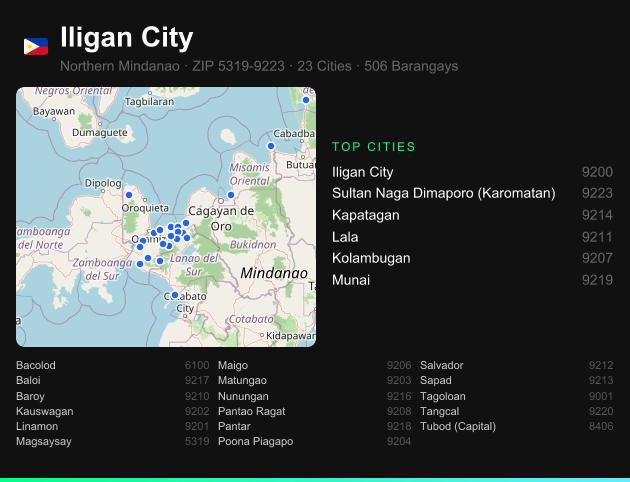Select Pantar in the city list
Screen dimensions: 630x482
click(315, 426)
